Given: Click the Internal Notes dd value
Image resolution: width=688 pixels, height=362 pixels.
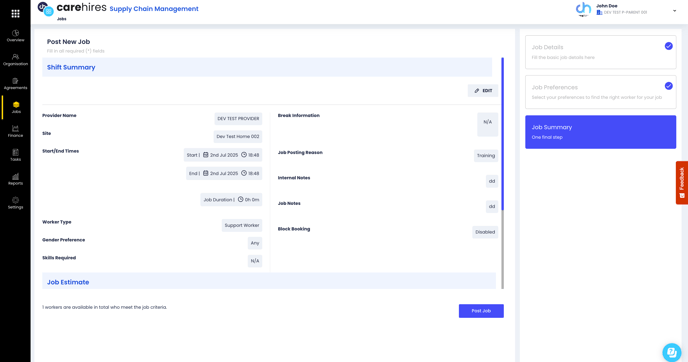Looking at the screenshot, I should pyautogui.click(x=492, y=181).
